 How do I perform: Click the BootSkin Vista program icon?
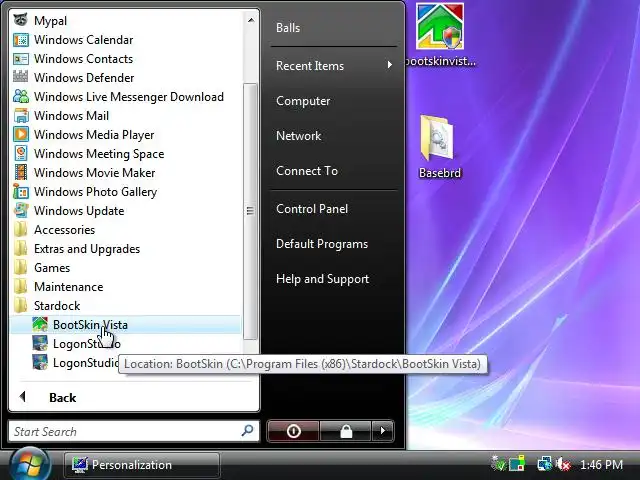pyautogui.click(x=40, y=324)
